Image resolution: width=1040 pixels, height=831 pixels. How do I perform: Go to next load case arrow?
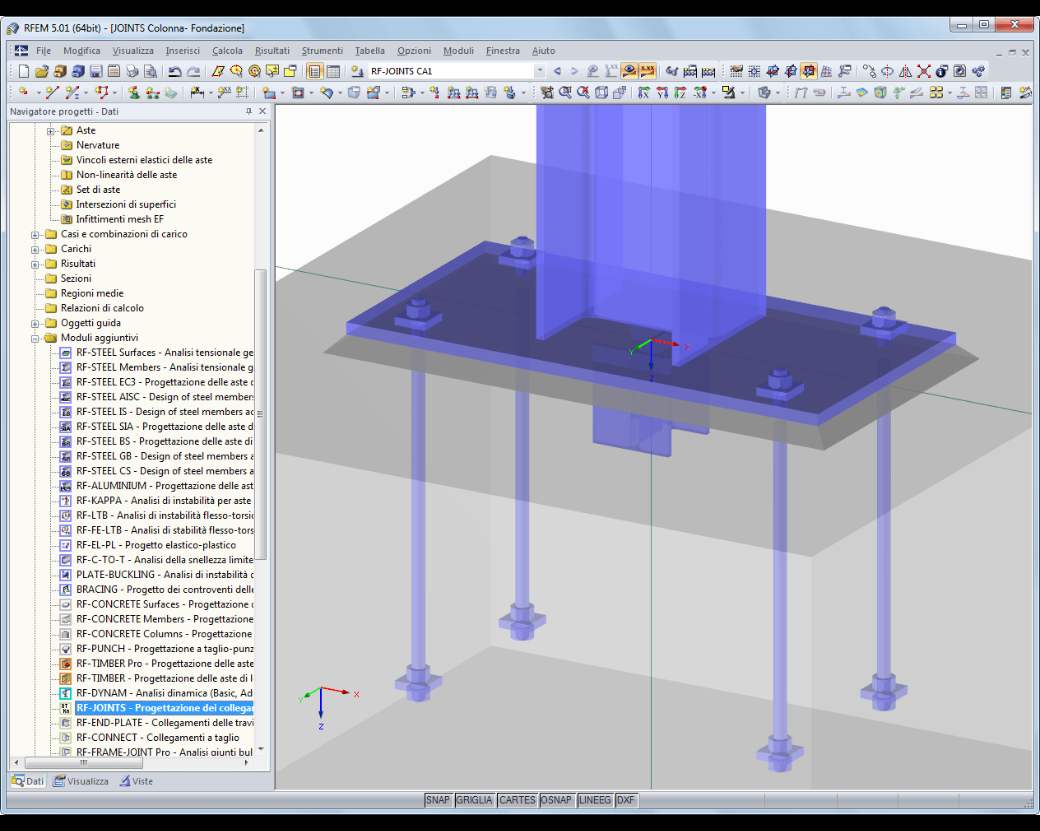574,71
